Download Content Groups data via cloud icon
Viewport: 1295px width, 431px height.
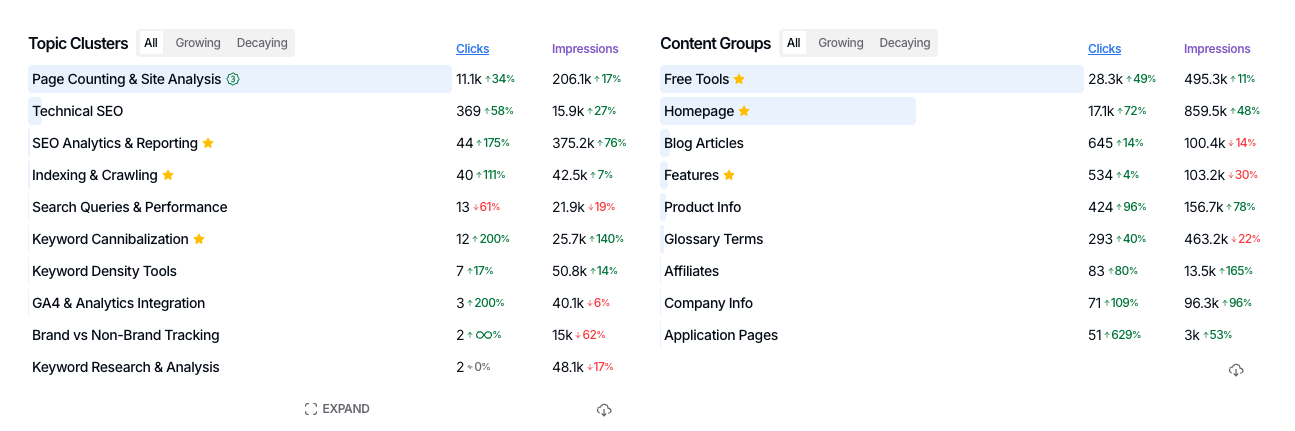tap(1236, 370)
